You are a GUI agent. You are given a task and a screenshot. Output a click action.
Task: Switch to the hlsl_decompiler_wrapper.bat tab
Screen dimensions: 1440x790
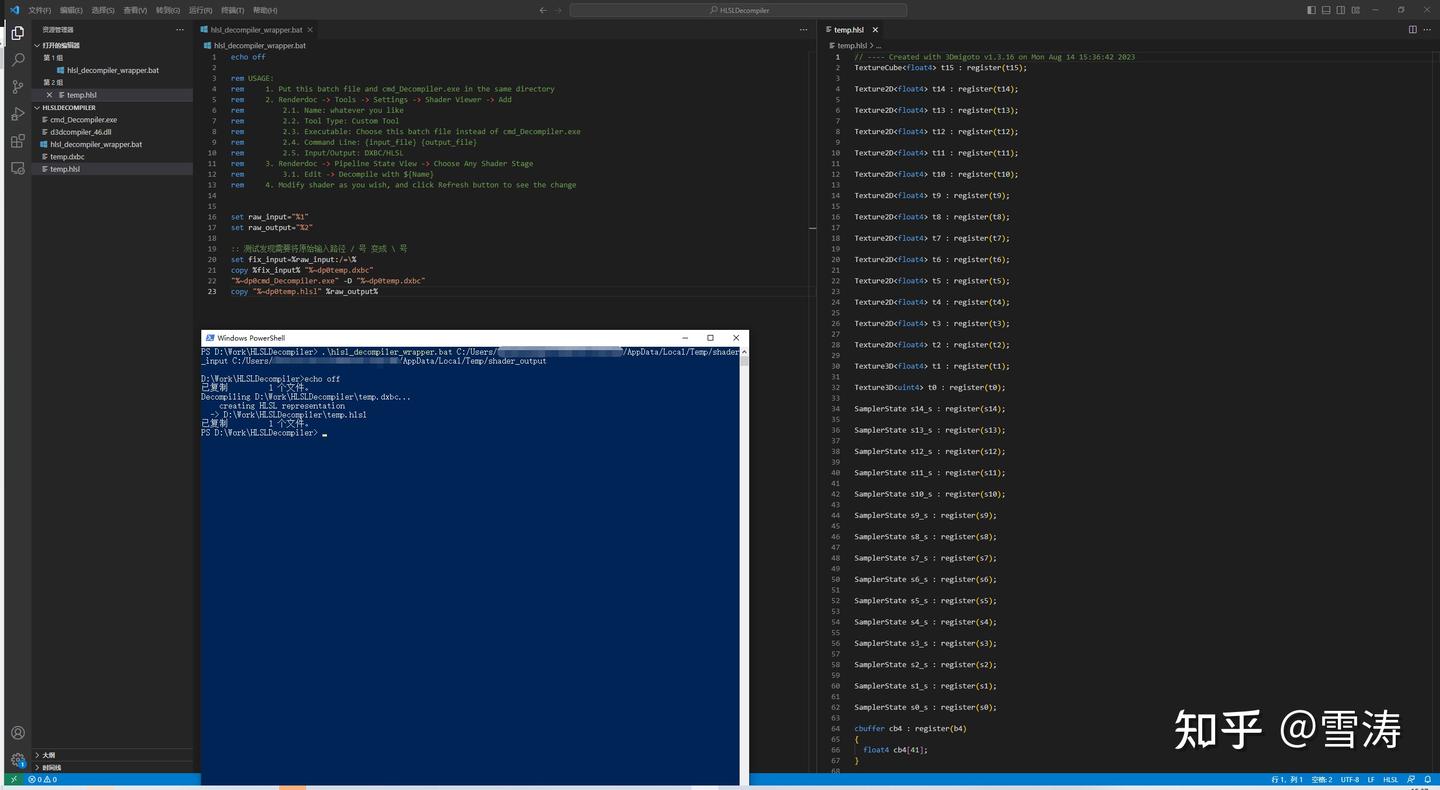[x=255, y=29]
